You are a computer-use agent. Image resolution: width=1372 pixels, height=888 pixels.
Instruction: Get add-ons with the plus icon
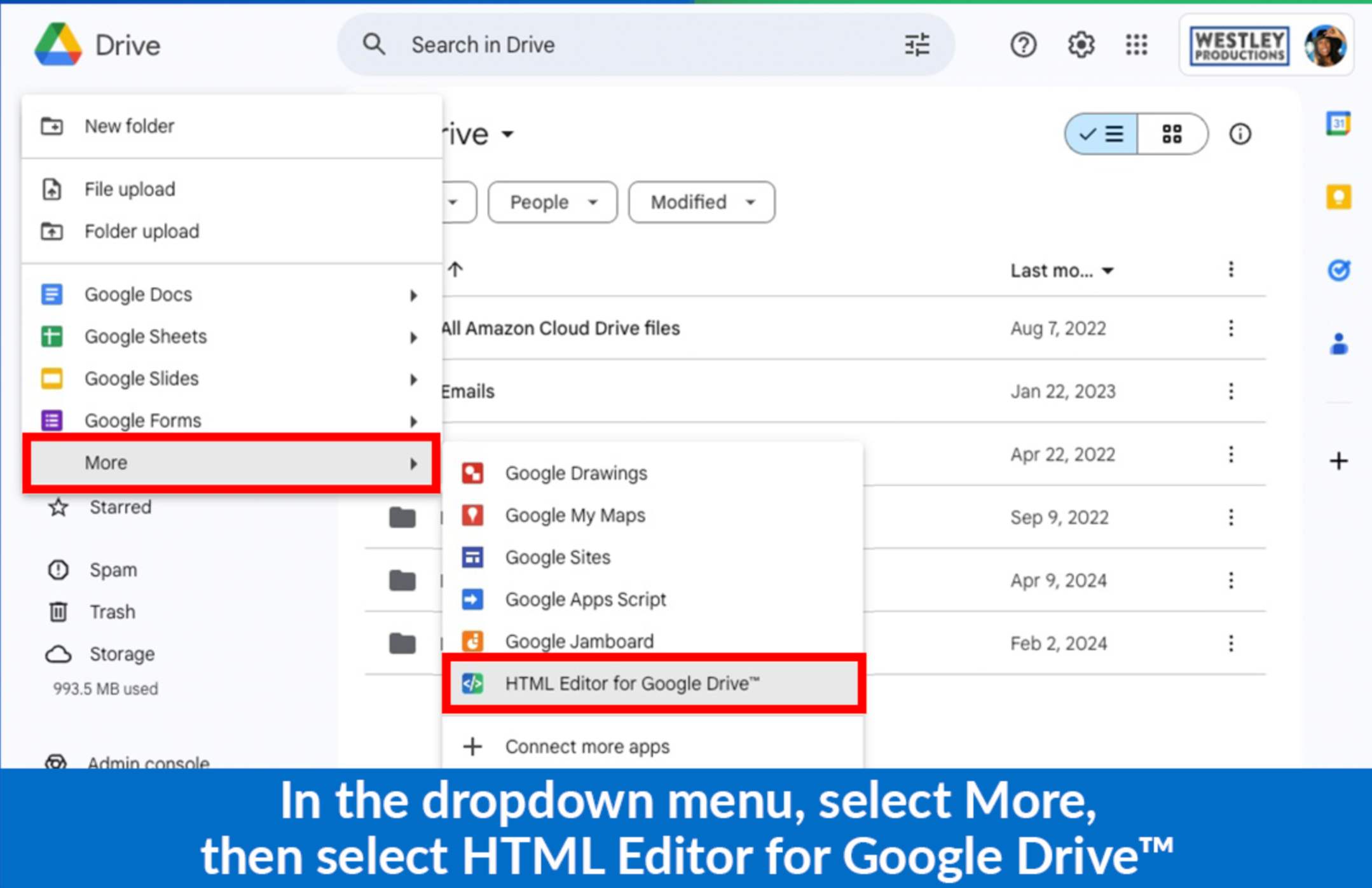point(1338,461)
